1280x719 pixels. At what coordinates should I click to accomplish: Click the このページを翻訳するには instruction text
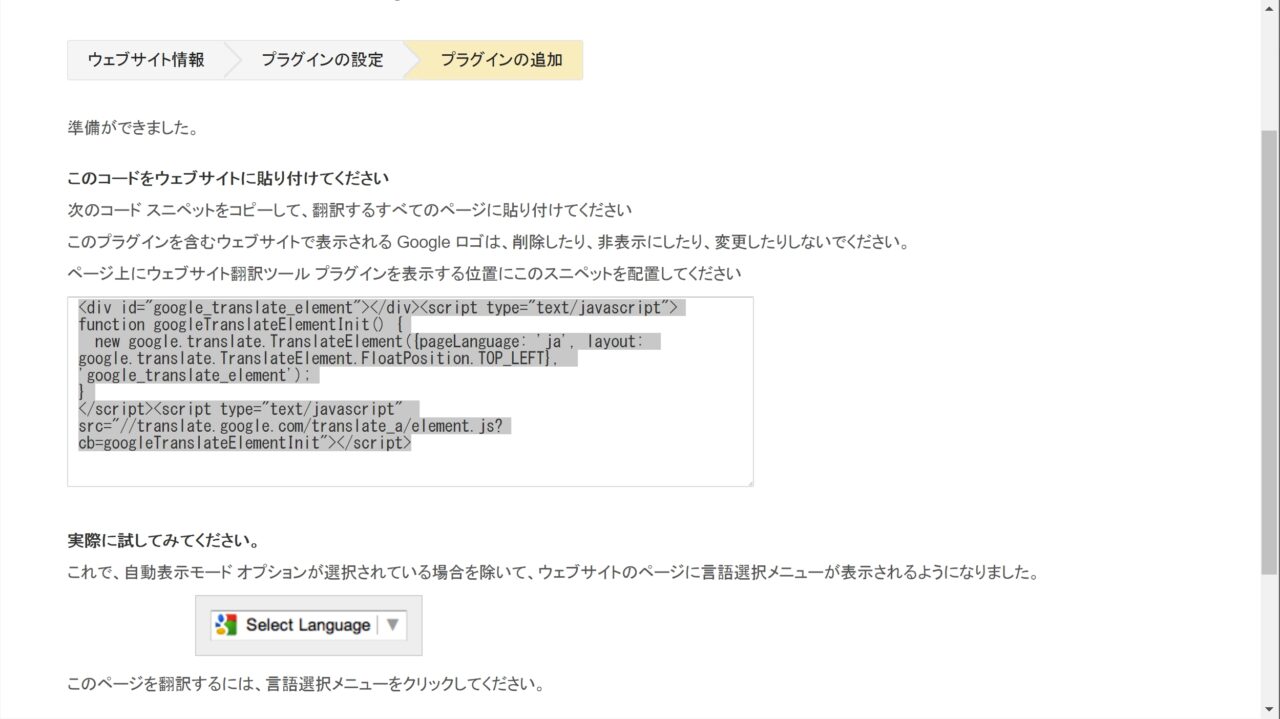coord(305,685)
